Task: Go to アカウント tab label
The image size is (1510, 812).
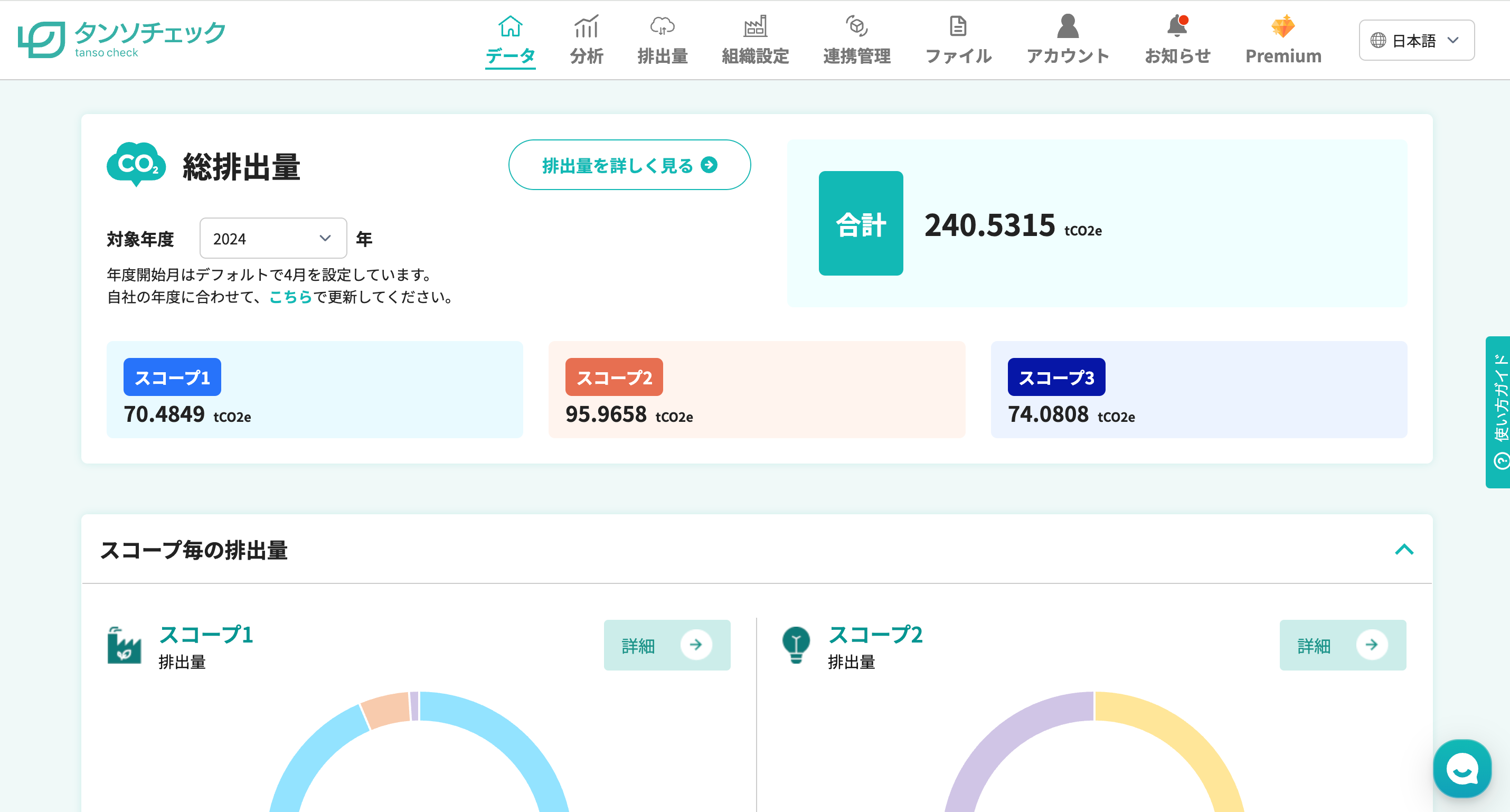Action: (1068, 56)
